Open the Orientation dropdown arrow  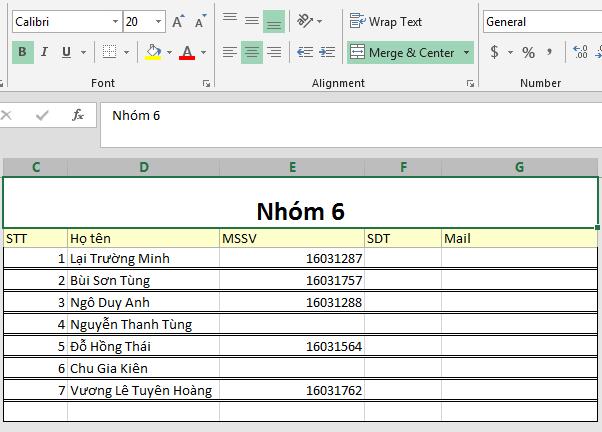[x=320, y=21]
